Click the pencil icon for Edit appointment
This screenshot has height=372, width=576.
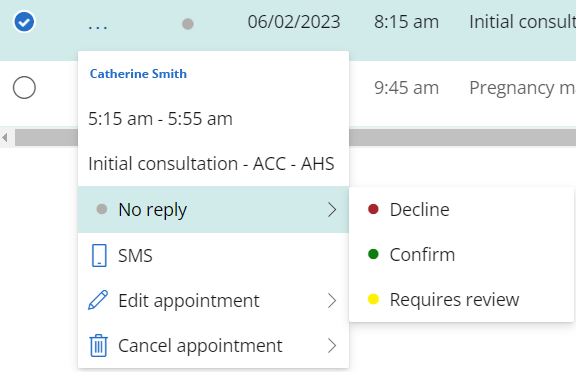[x=98, y=300]
